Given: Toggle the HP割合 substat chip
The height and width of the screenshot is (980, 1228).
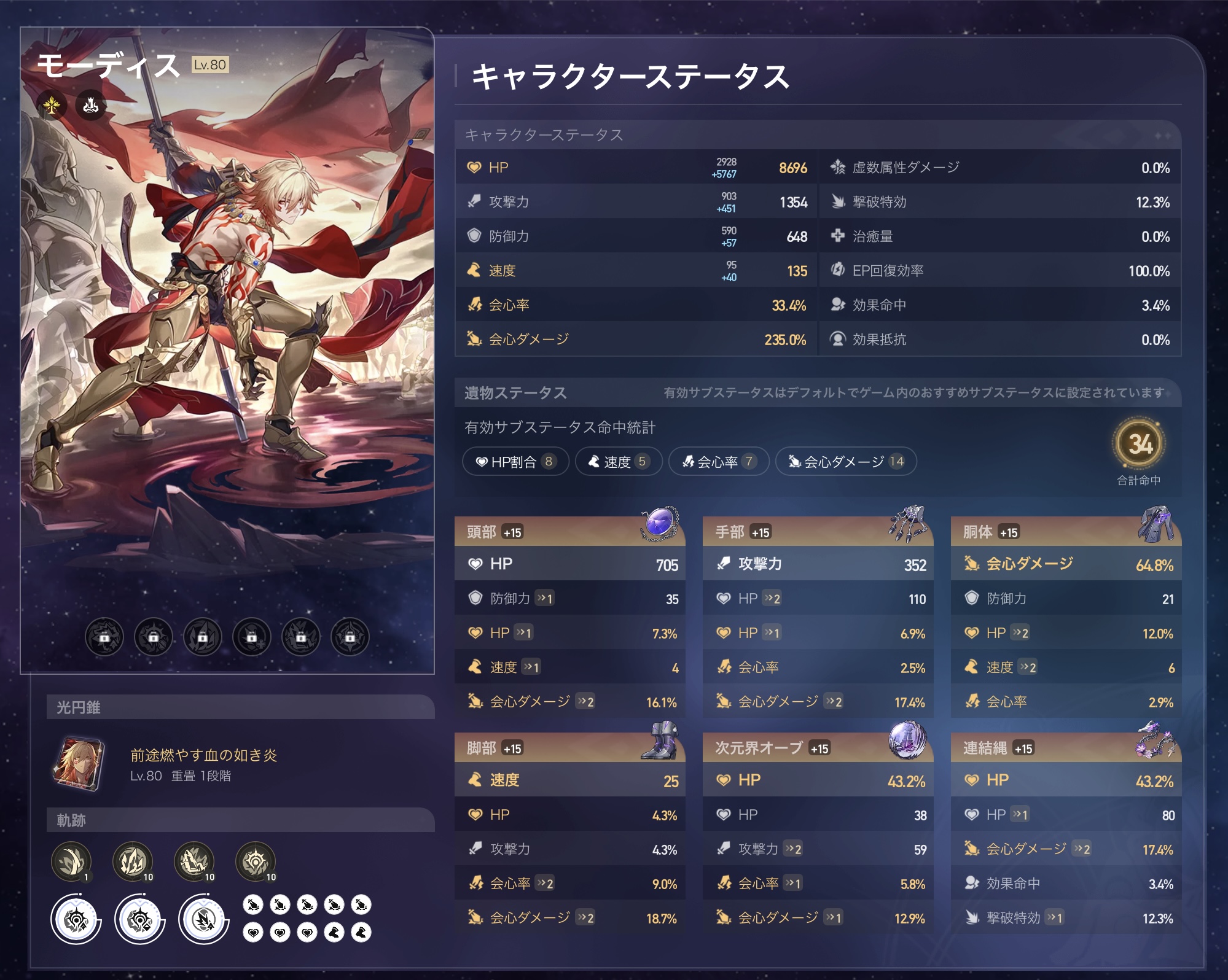Looking at the screenshot, I should click(516, 461).
